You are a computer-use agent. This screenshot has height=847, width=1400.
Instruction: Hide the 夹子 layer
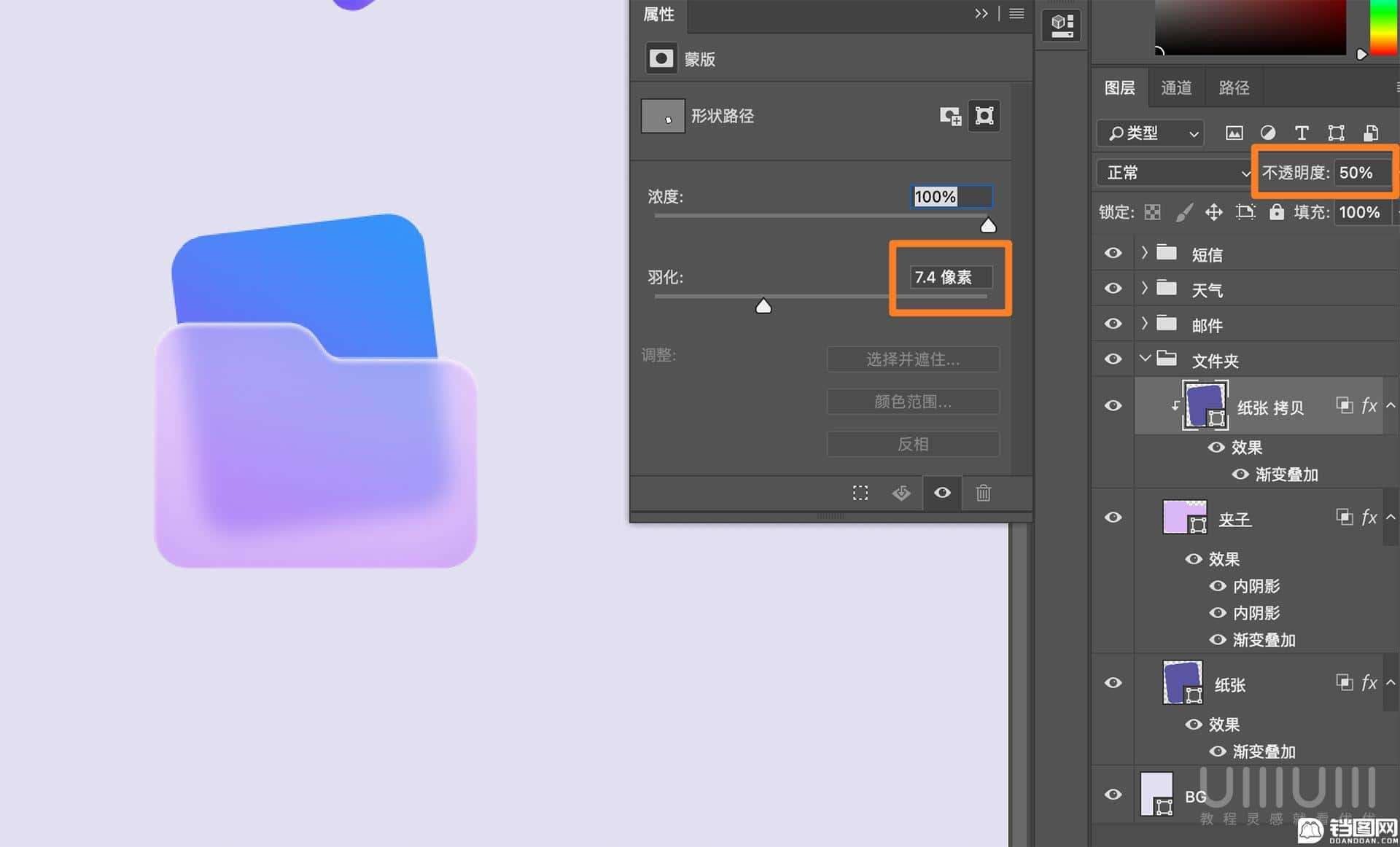pos(1113,518)
